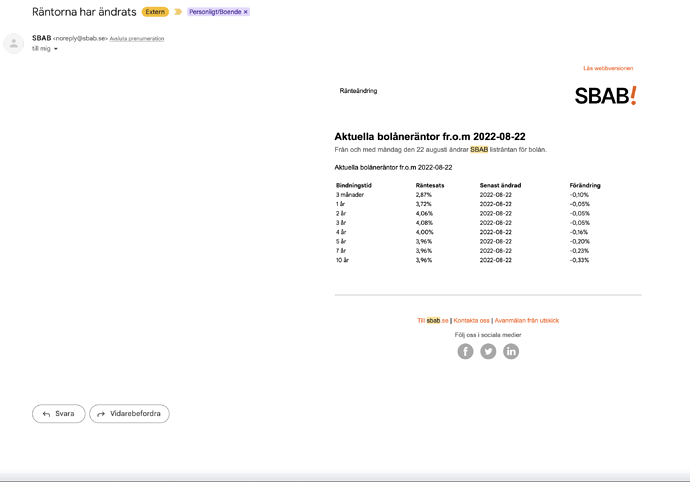
Task: Click the -0,10% change value
Action: [x=579, y=195]
